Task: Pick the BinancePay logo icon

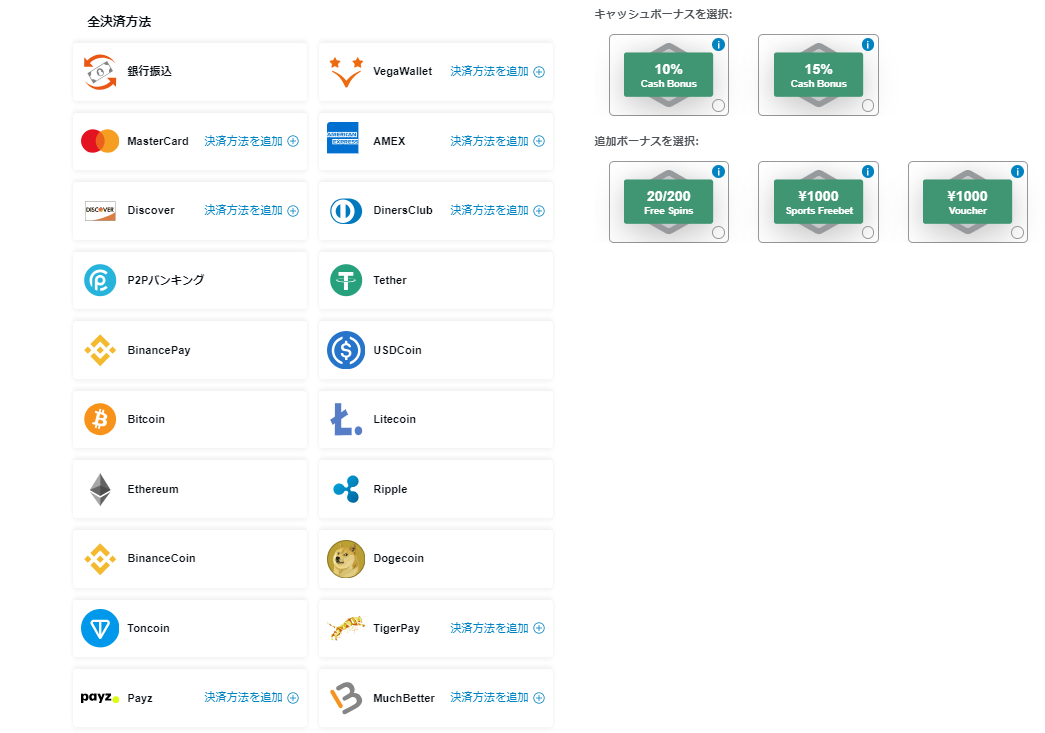Action: 100,350
